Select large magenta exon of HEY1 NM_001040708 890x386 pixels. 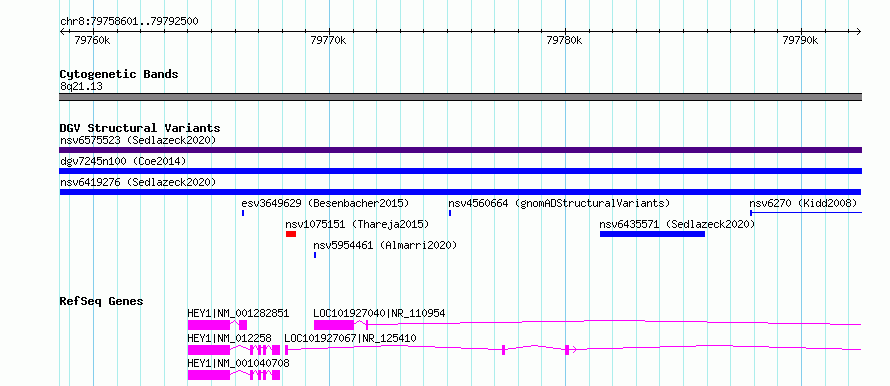[209, 375]
